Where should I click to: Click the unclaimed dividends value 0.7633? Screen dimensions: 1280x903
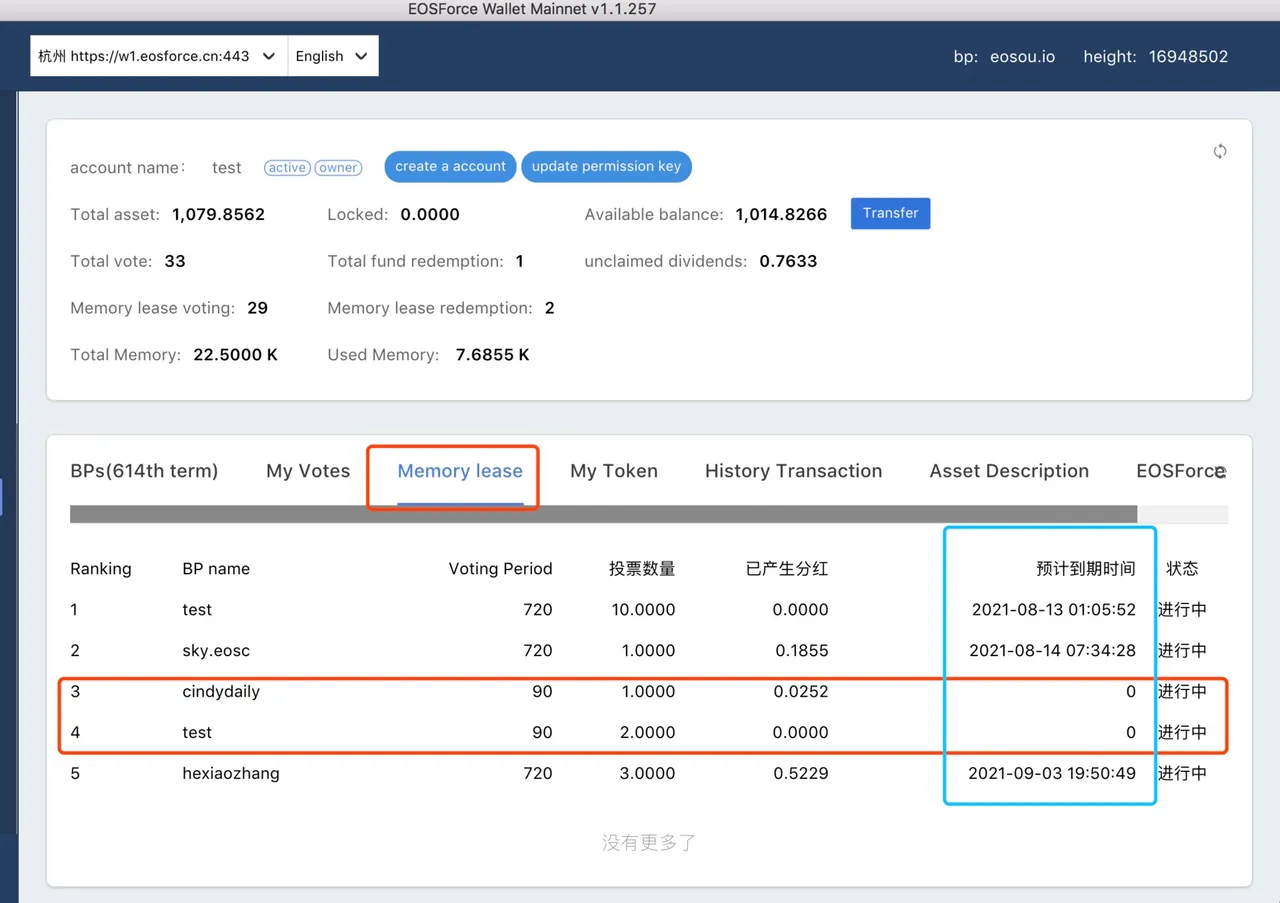(788, 261)
